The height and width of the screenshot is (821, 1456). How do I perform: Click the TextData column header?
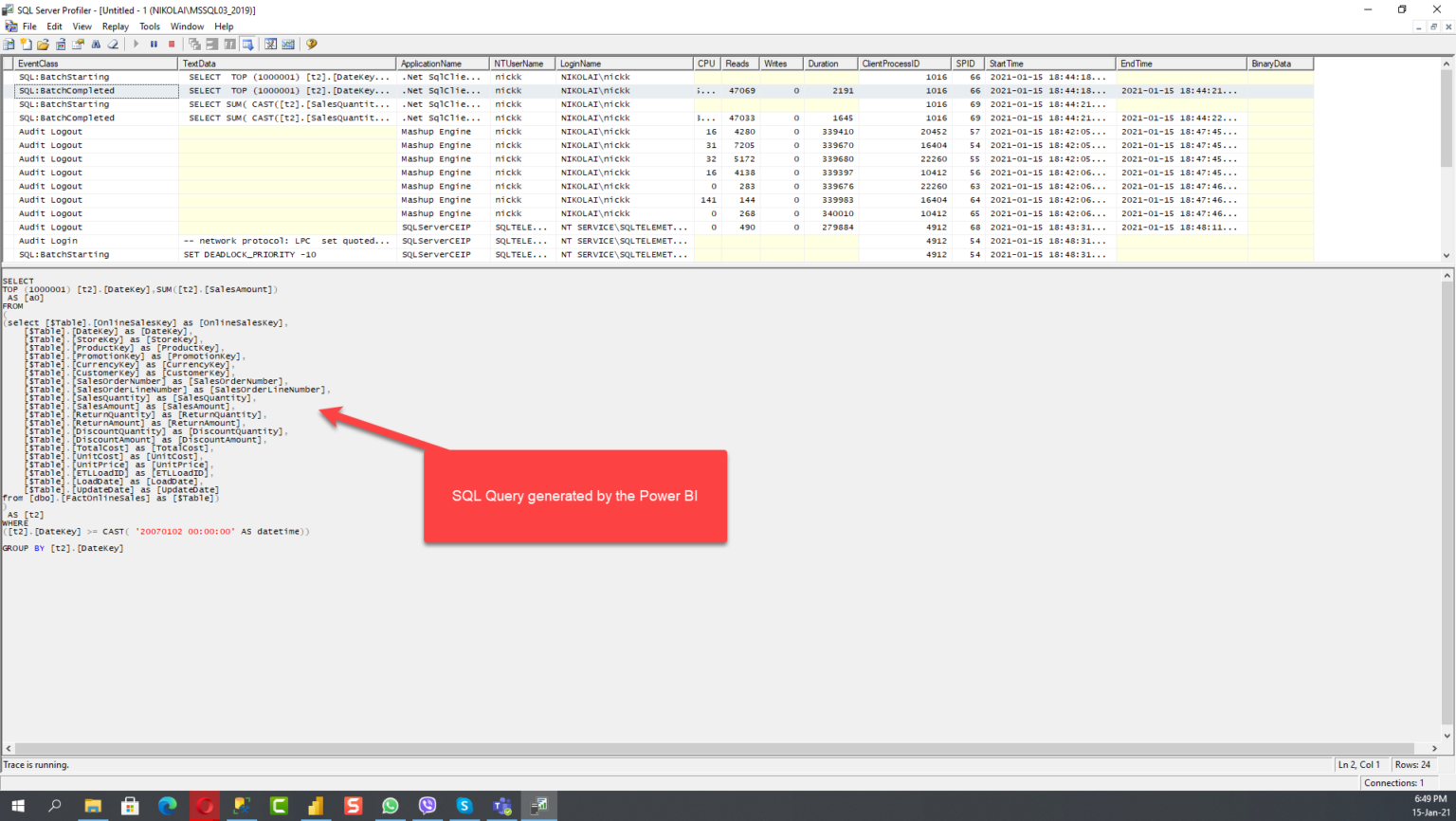click(x=199, y=64)
